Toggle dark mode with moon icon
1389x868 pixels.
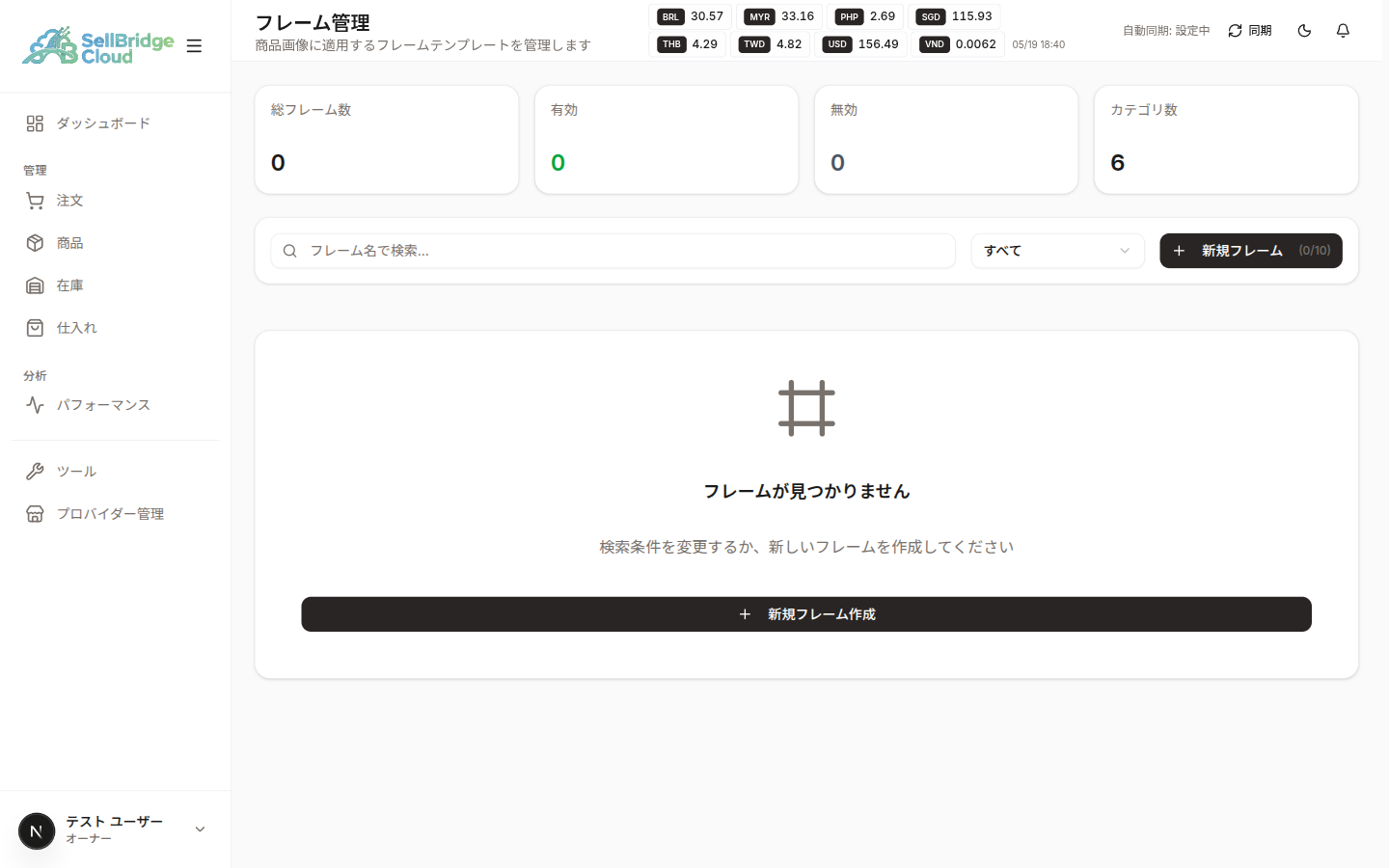pyautogui.click(x=1304, y=31)
